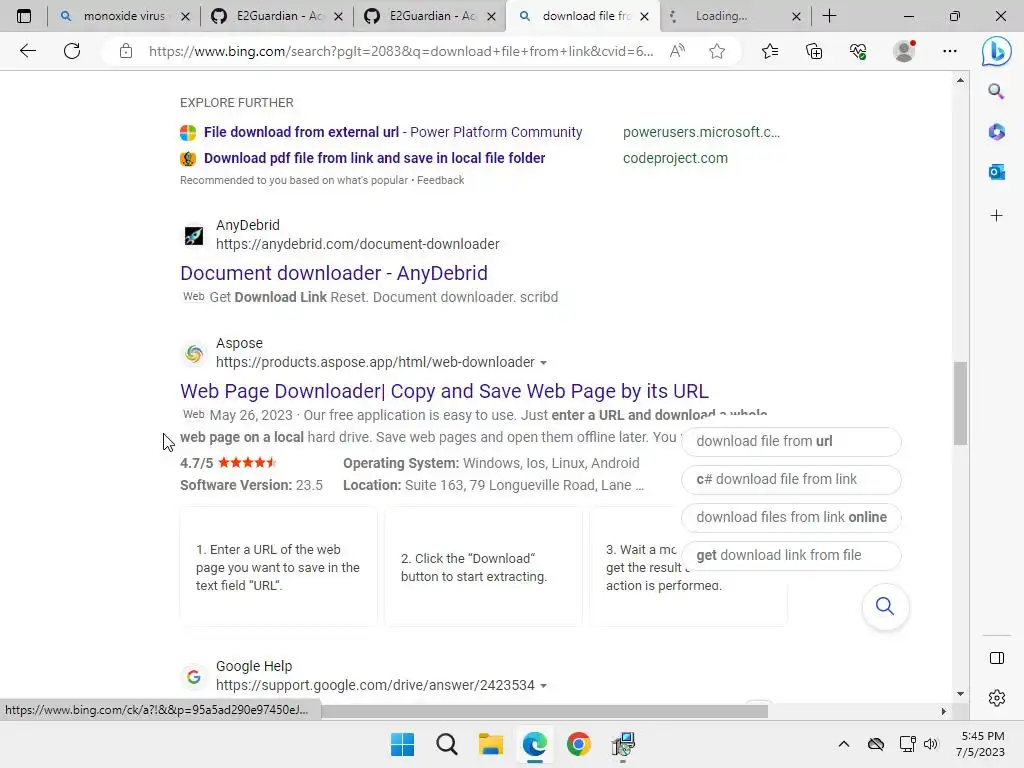
Task: Click the Feedback link under Explore Further
Action: pos(441,180)
